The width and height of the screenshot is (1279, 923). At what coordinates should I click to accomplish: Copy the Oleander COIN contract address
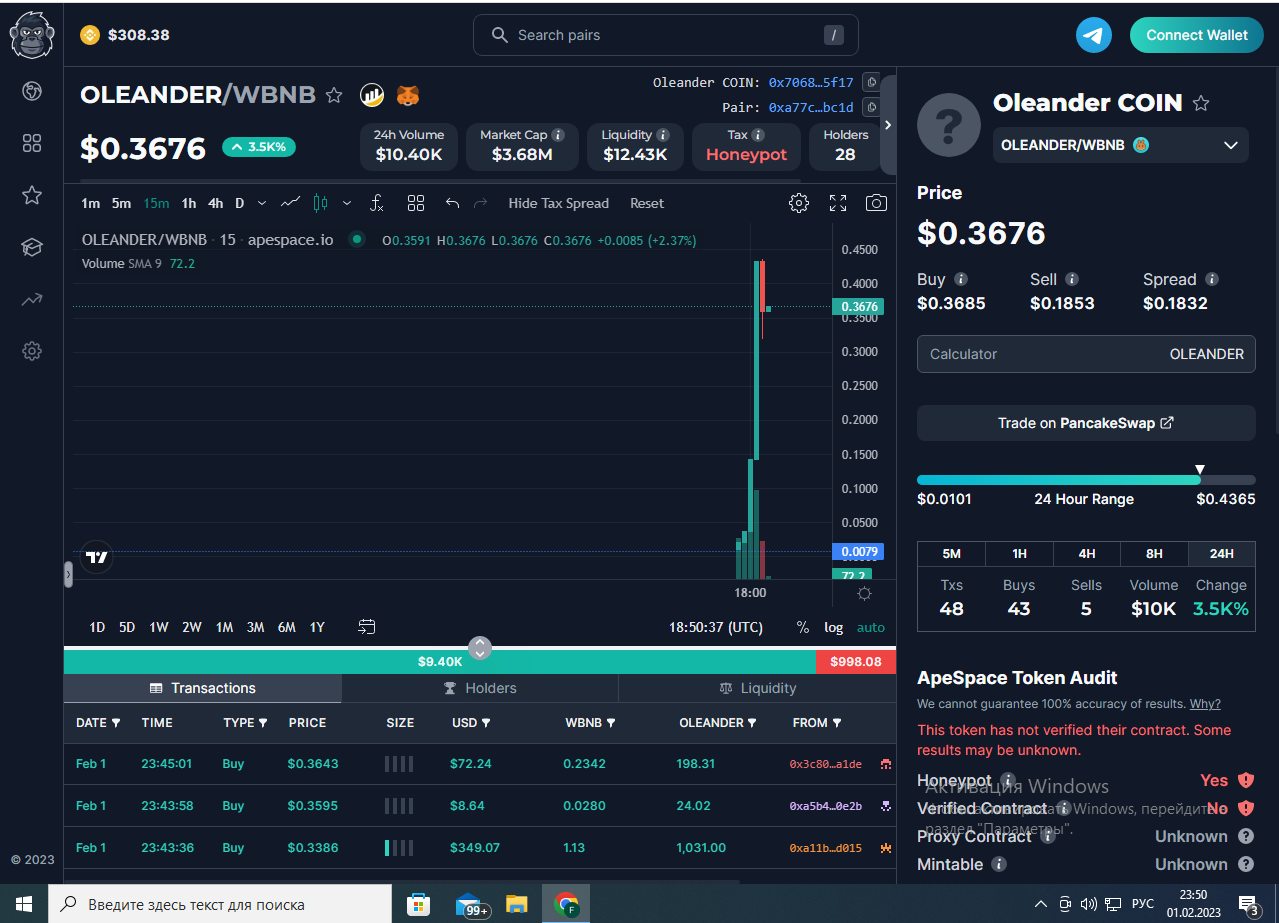click(871, 82)
